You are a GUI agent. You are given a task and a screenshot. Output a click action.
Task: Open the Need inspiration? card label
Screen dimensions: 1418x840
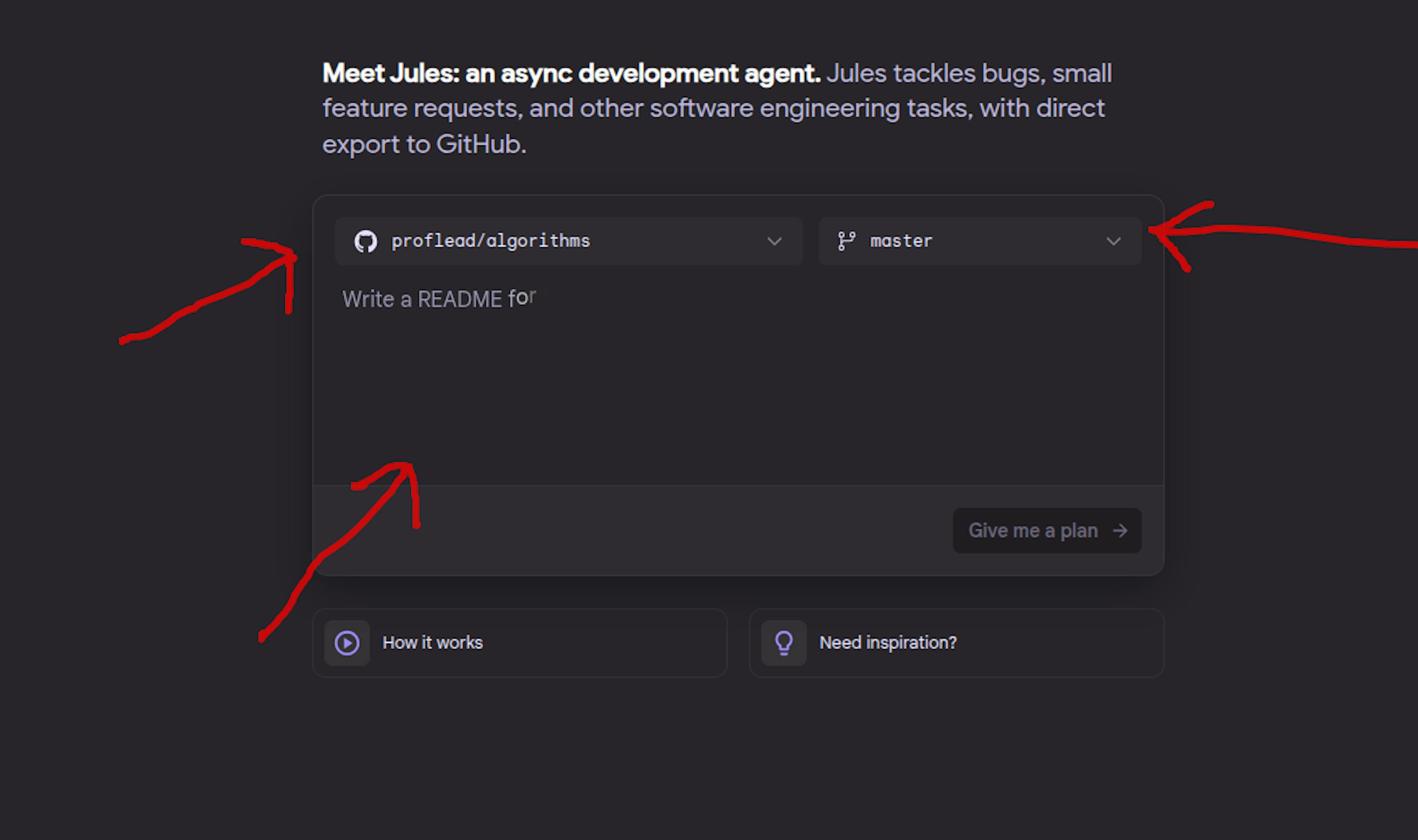887,643
